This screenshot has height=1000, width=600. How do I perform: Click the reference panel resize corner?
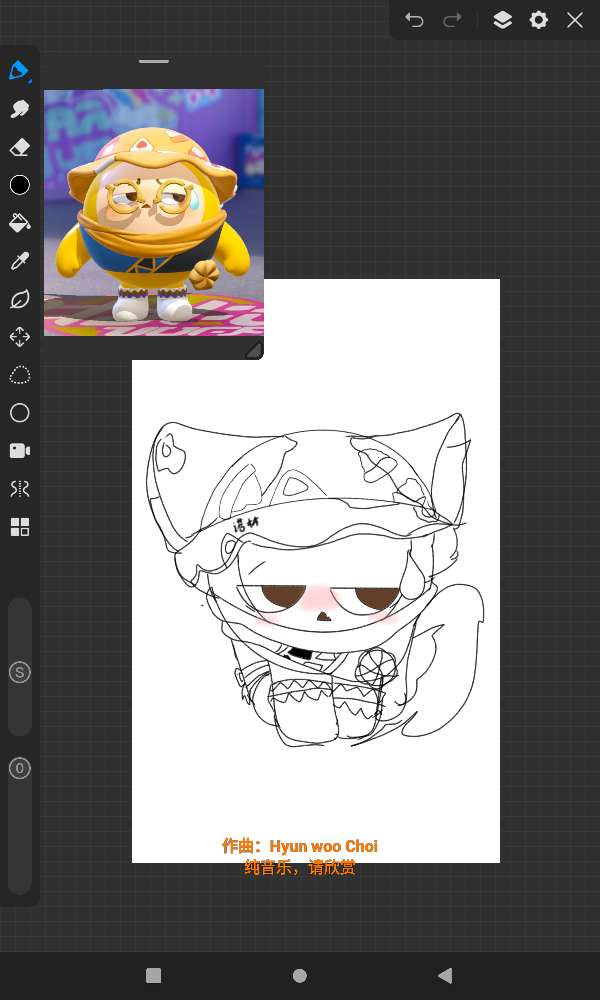point(254,349)
